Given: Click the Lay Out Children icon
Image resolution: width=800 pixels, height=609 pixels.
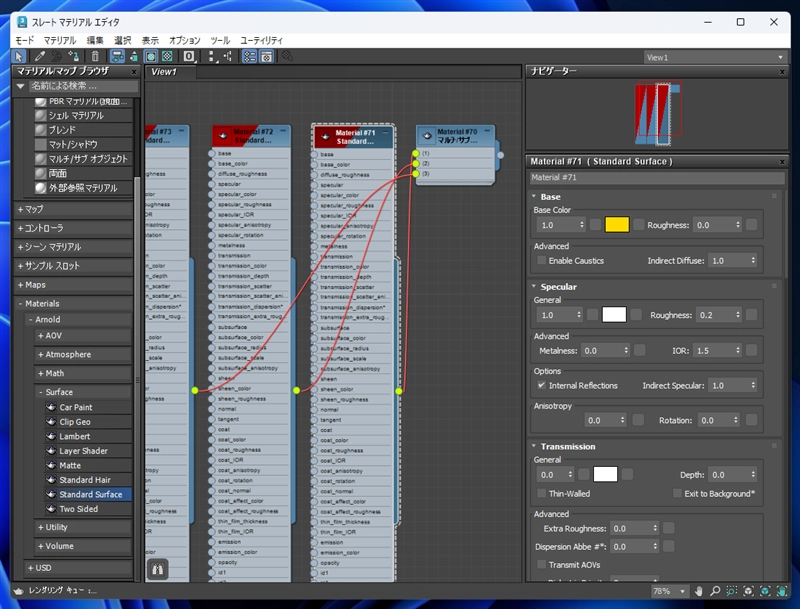Looking at the screenshot, I should click(x=228, y=57).
